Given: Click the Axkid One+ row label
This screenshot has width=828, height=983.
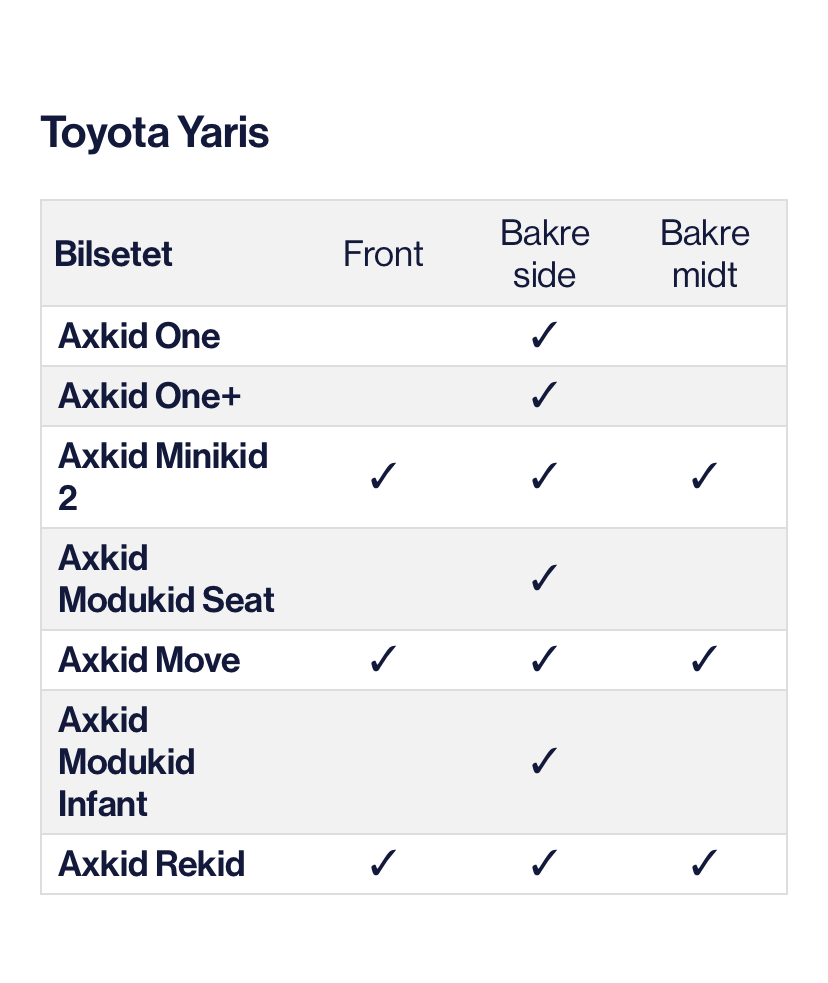Looking at the screenshot, I should click(149, 396).
